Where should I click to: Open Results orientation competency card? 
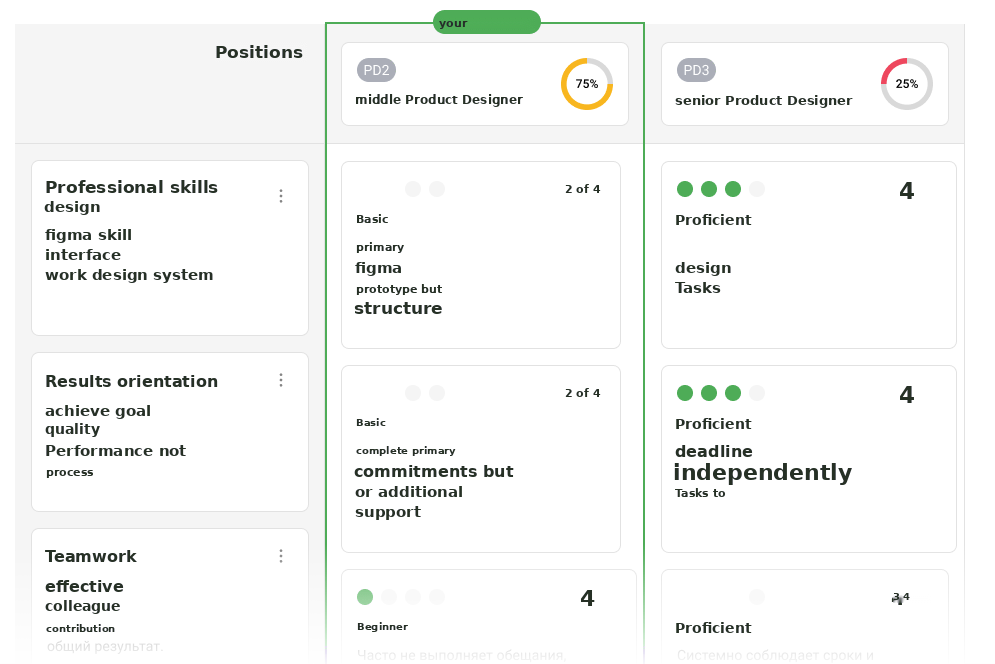(170, 432)
